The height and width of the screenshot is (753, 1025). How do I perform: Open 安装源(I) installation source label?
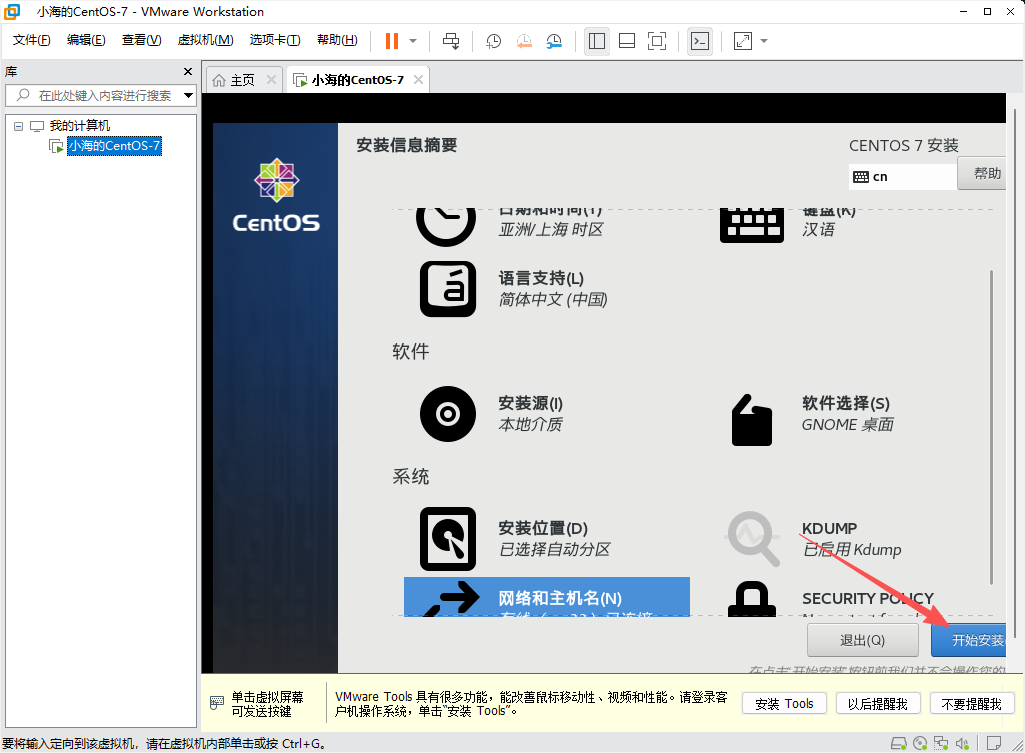point(531,403)
